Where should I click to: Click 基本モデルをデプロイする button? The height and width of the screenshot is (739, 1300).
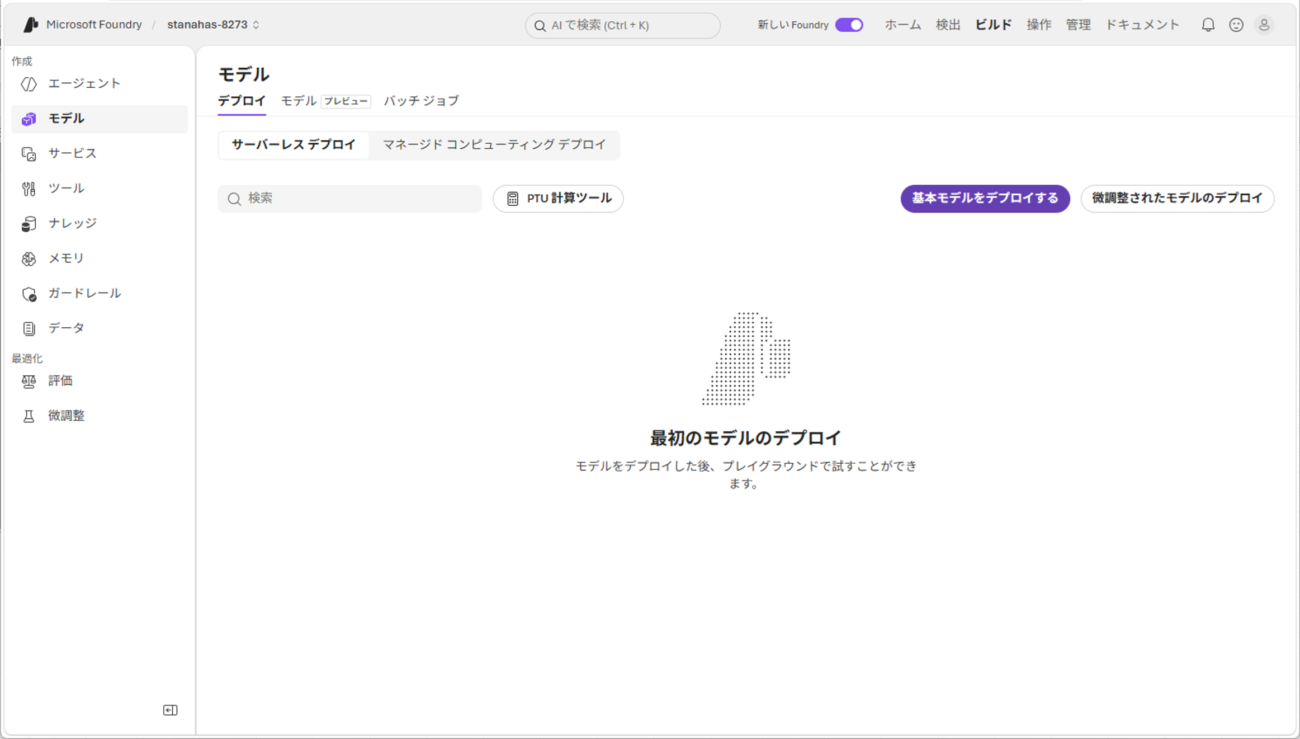pyautogui.click(x=985, y=199)
